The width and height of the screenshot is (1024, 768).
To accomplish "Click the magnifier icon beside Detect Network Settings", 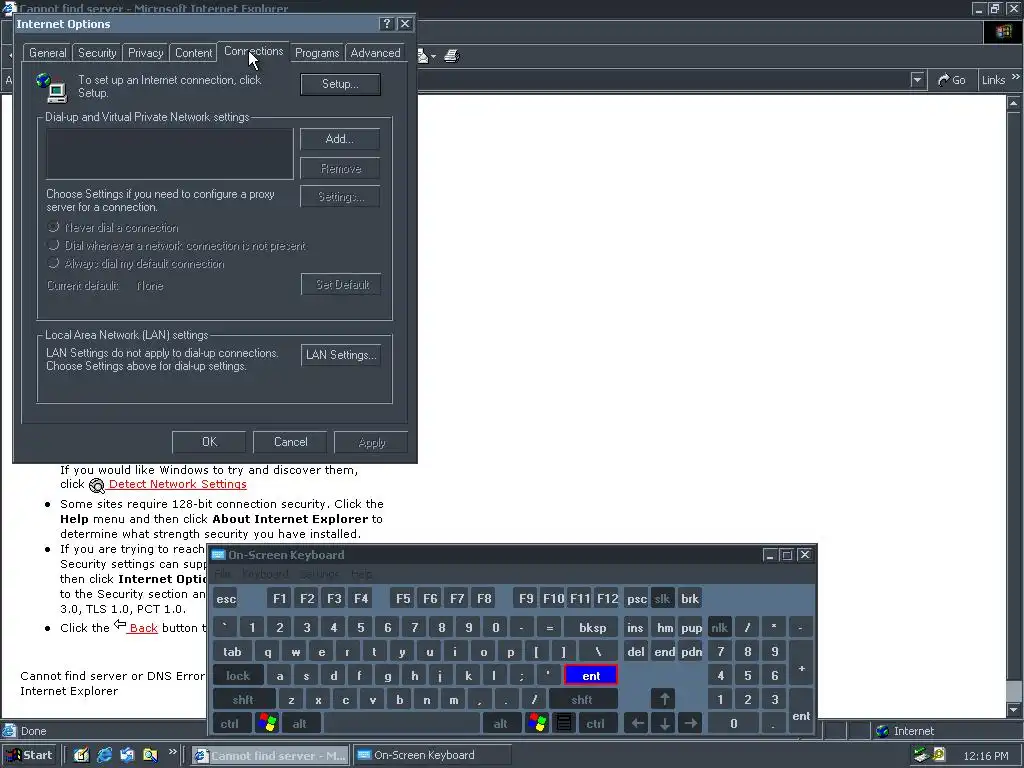I will tap(97, 485).
